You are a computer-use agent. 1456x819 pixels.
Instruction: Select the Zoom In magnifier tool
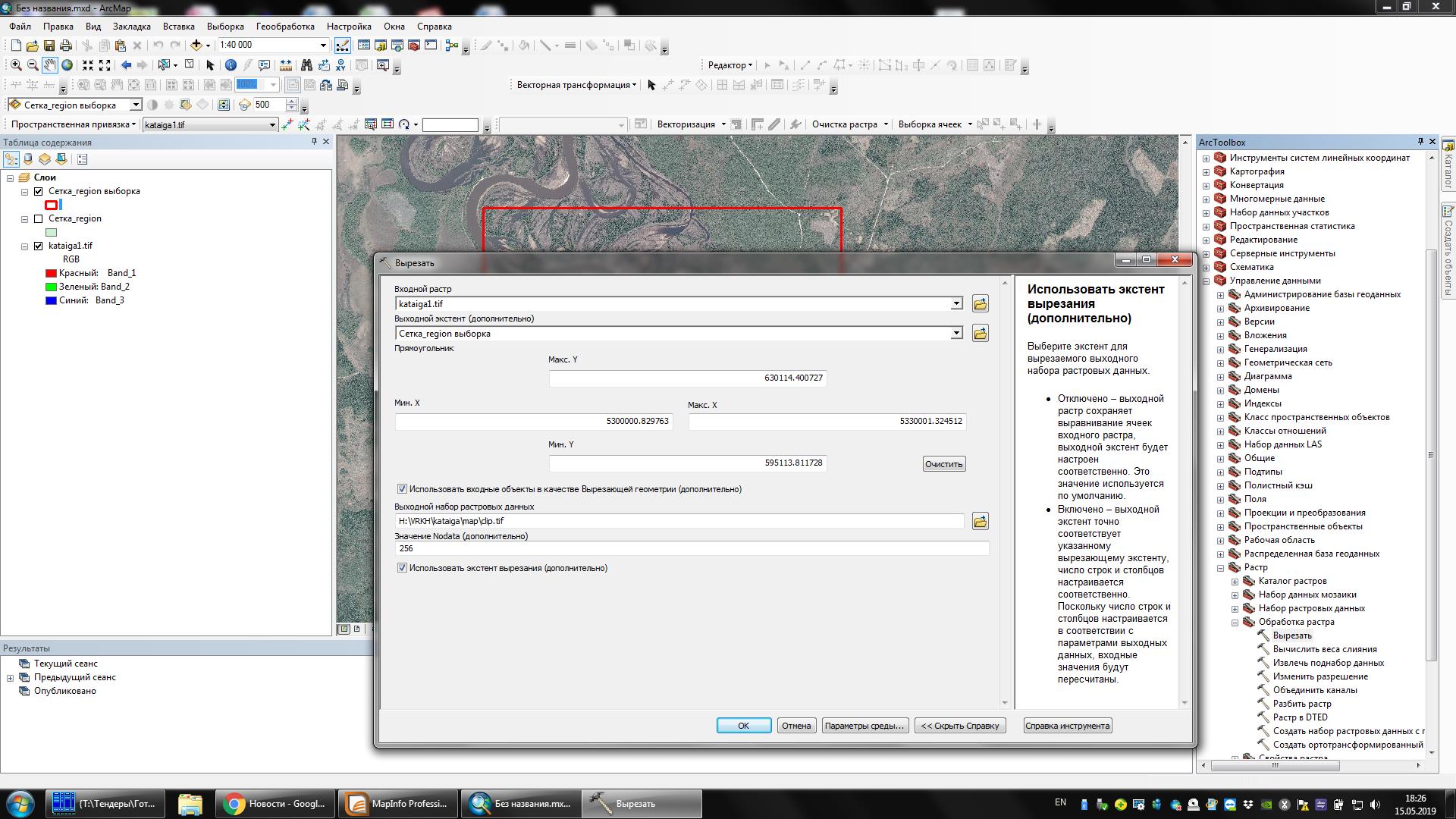point(16,65)
